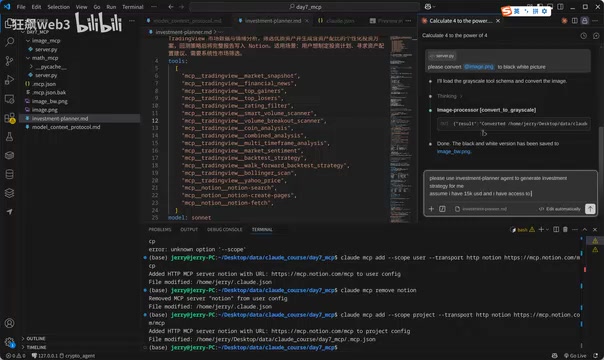Image resolution: width=604 pixels, height=360 pixels.
Task: Open the Edit menu
Action: (36, 7)
